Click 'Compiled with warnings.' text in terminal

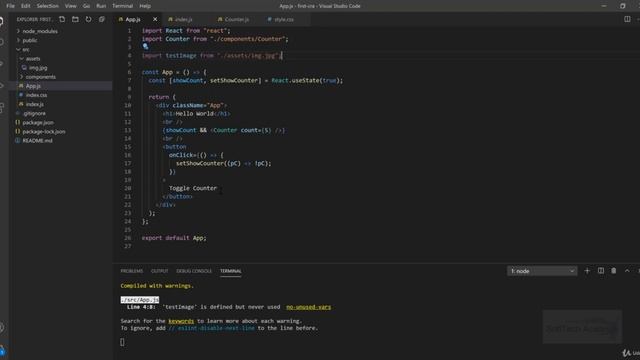157,286
